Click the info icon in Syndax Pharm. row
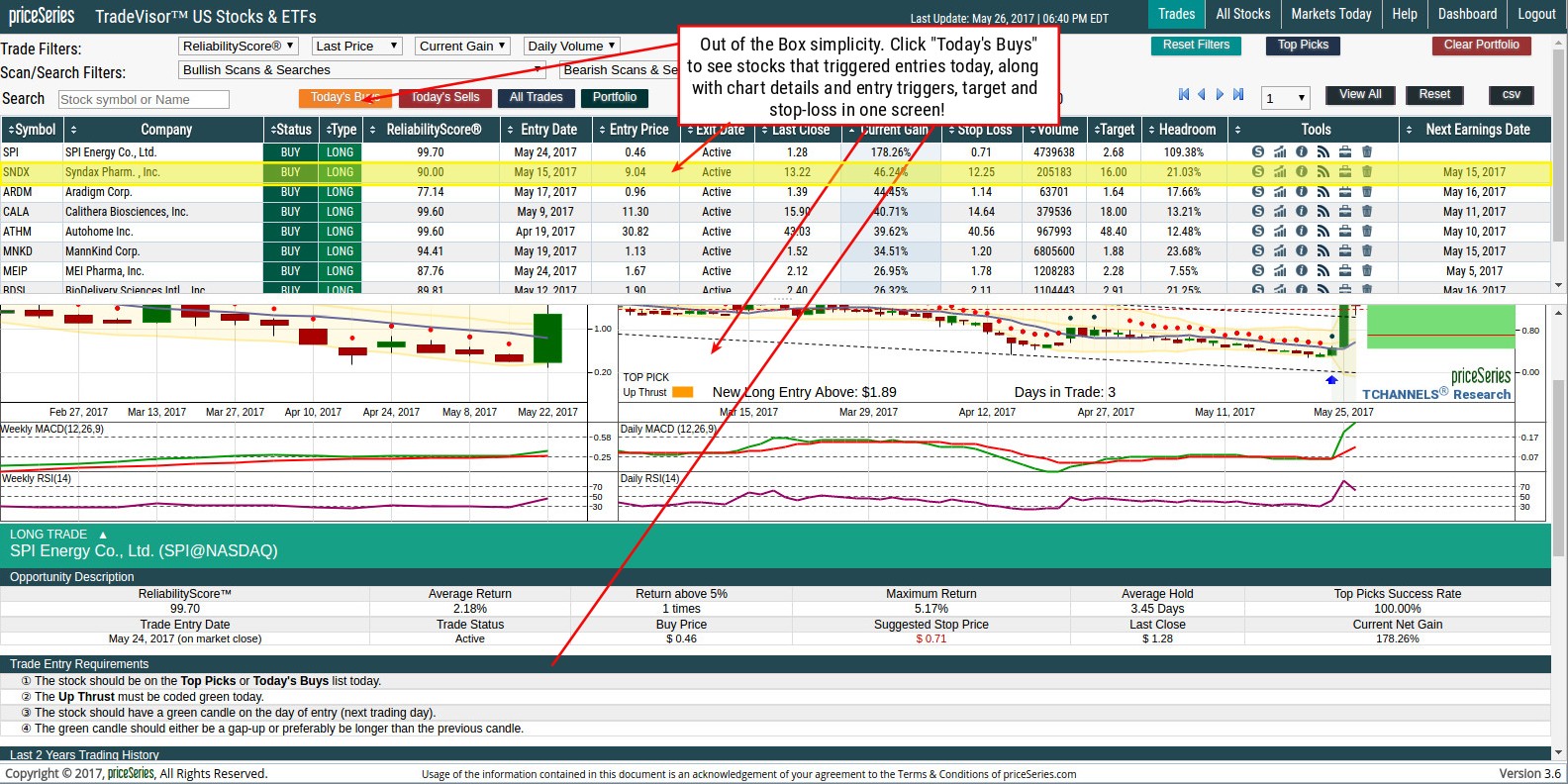 click(1302, 171)
